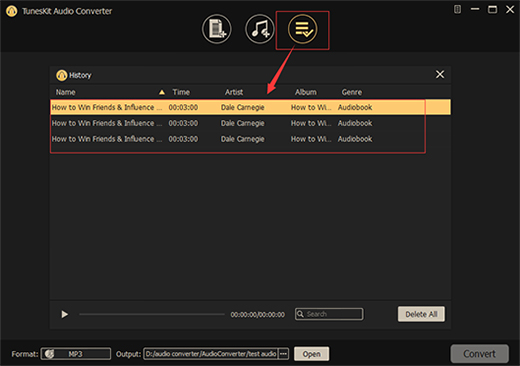Image resolution: width=520 pixels, height=366 pixels.
Task: Browse output folder with the ellipsis button
Action: [x=284, y=354]
